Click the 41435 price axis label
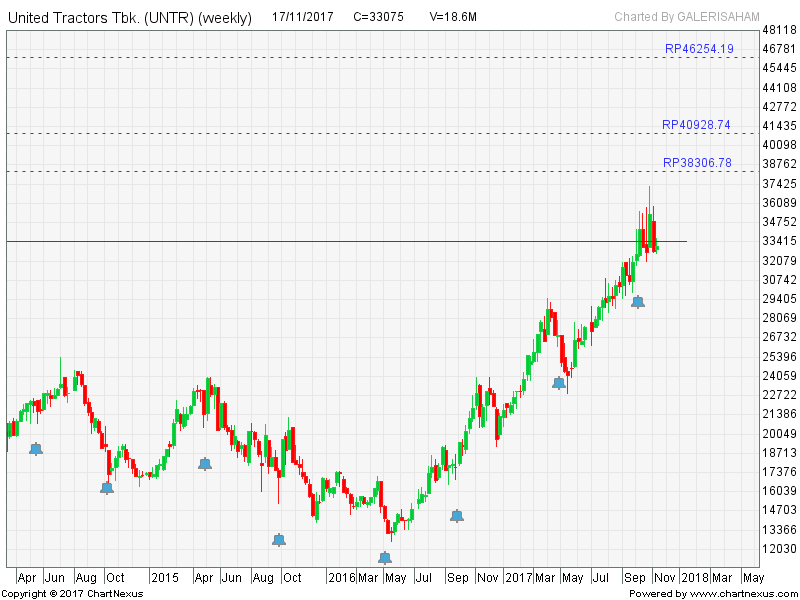Viewport: 800px width, 600px height. [x=779, y=126]
